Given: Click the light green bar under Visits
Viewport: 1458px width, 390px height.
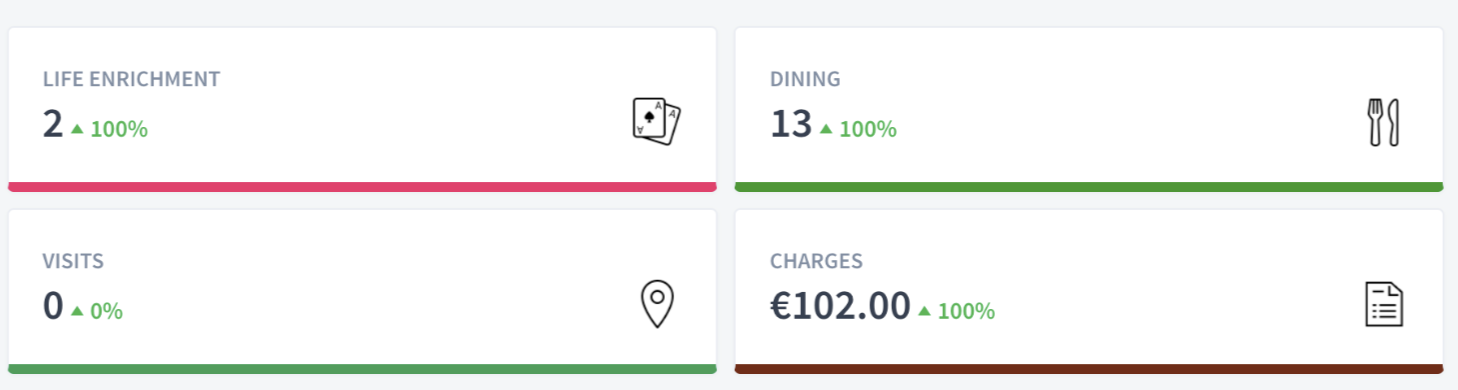Looking at the screenshot, I should 362,368.
